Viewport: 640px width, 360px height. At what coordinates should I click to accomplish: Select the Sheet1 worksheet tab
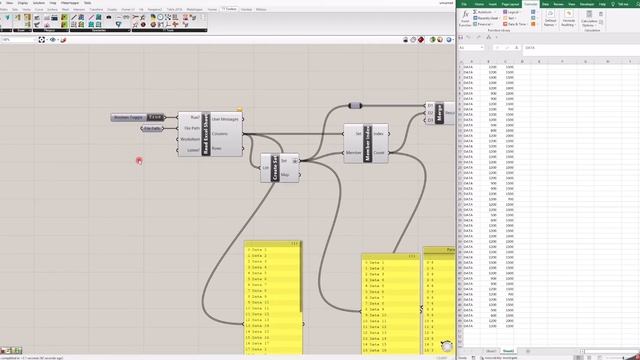(491, 351)
